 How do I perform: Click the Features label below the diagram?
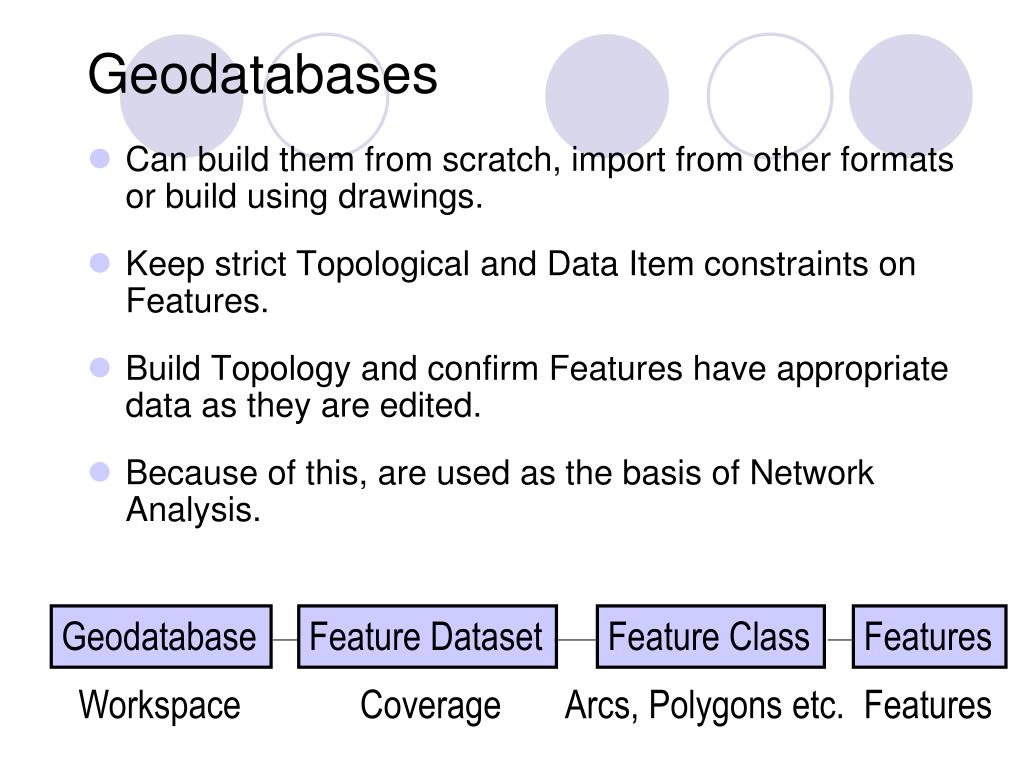(x=927, y=705)
